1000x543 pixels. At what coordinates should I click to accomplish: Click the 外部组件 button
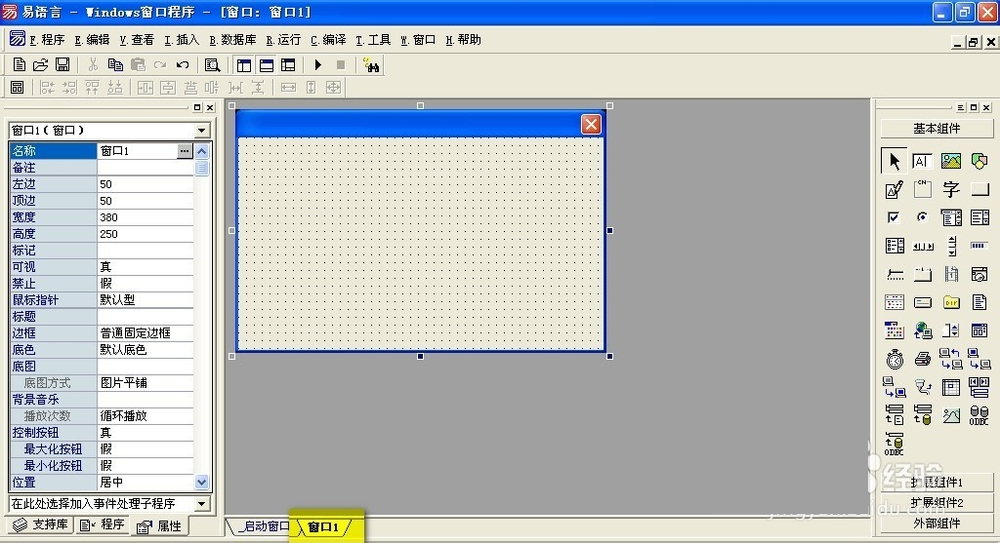936,522
